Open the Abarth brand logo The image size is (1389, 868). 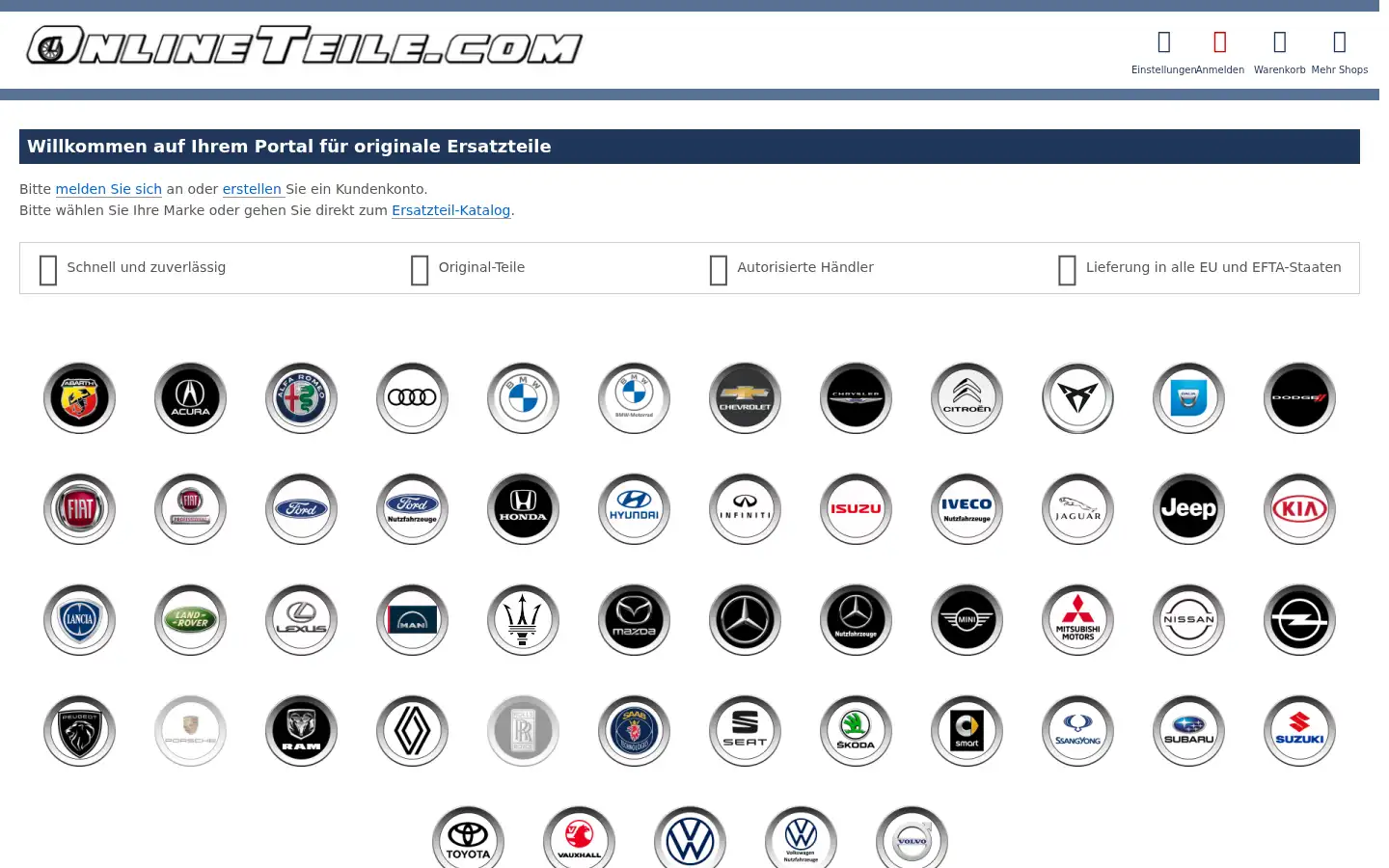click(79, 398)
